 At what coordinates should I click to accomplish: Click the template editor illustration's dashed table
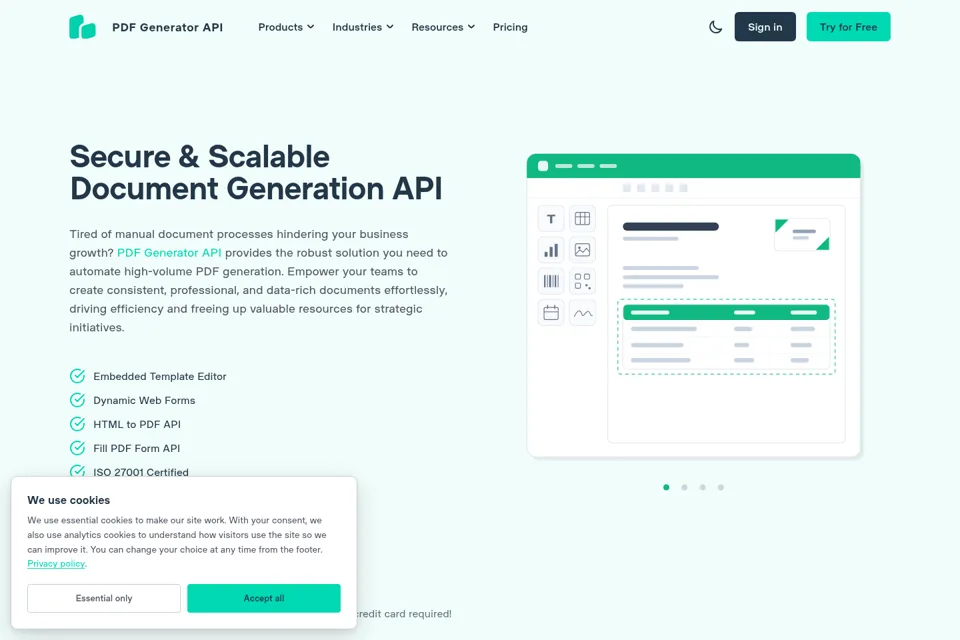coord(726,337)
